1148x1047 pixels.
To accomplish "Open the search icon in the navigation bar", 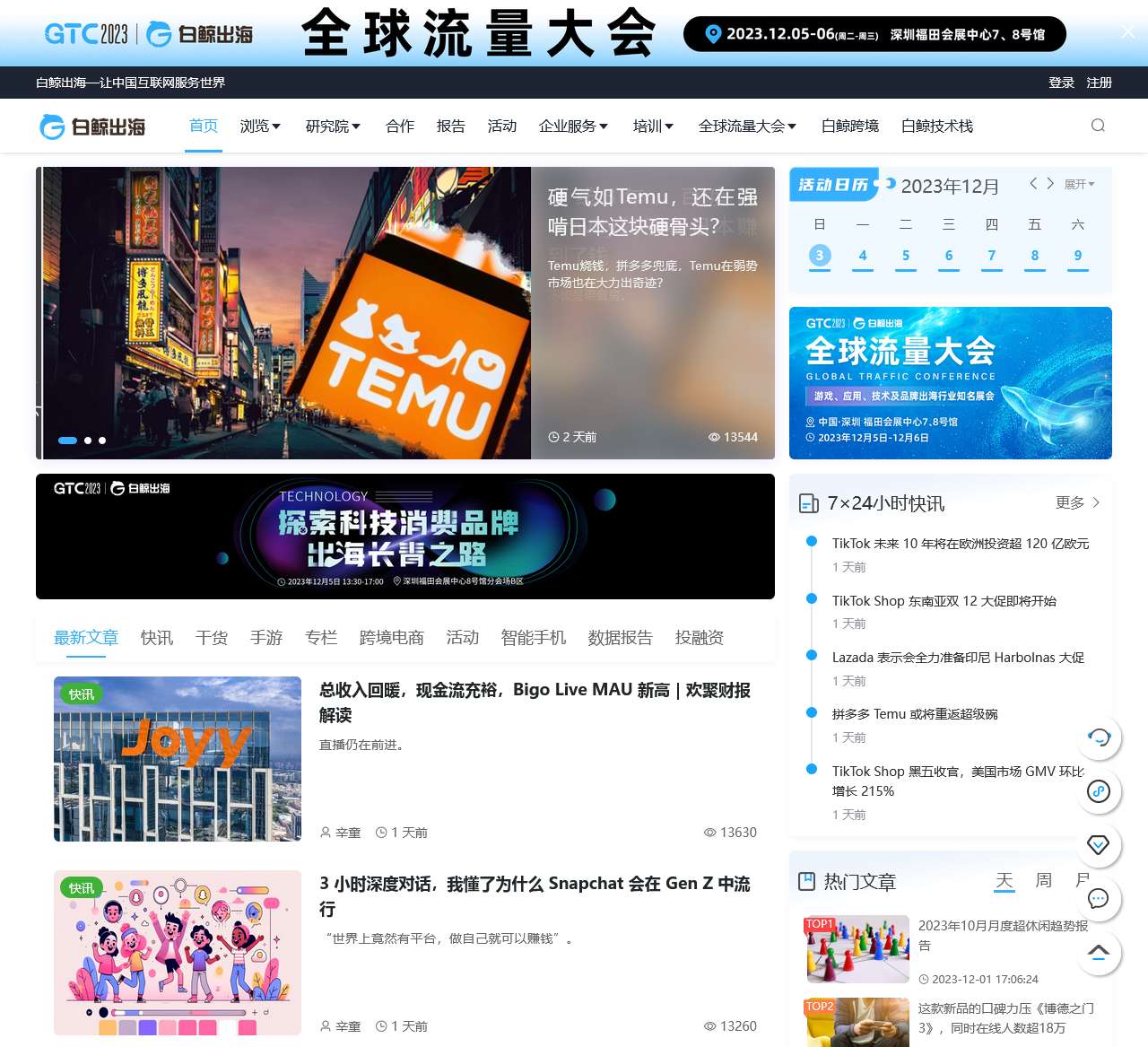I will click(x=1098, y=126).
